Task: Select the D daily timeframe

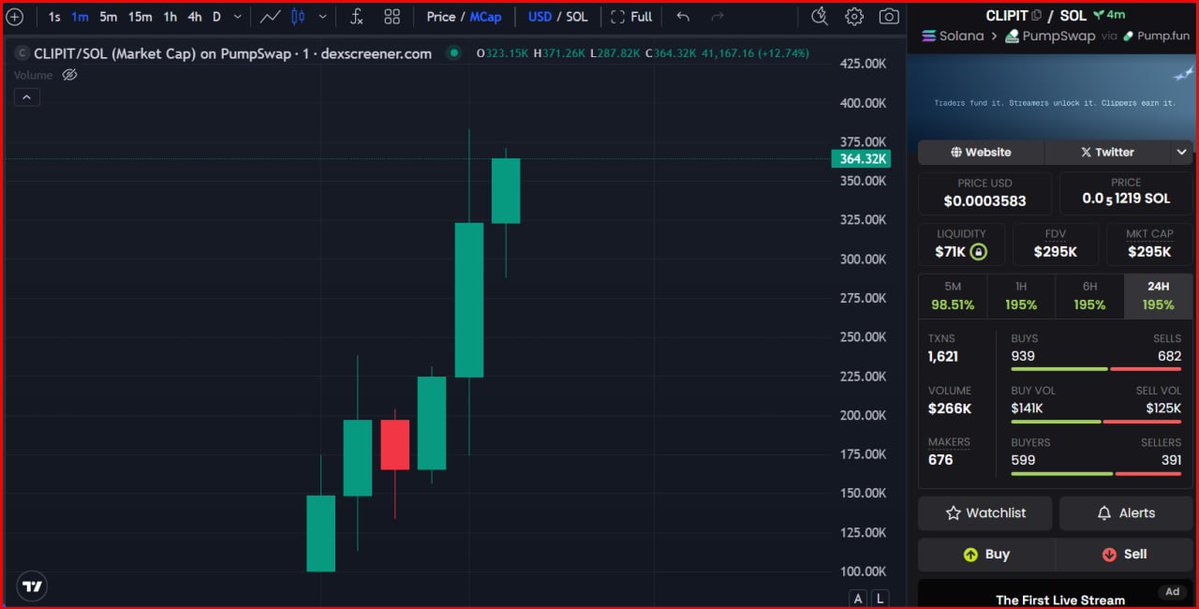Action: tap(216, 17)
